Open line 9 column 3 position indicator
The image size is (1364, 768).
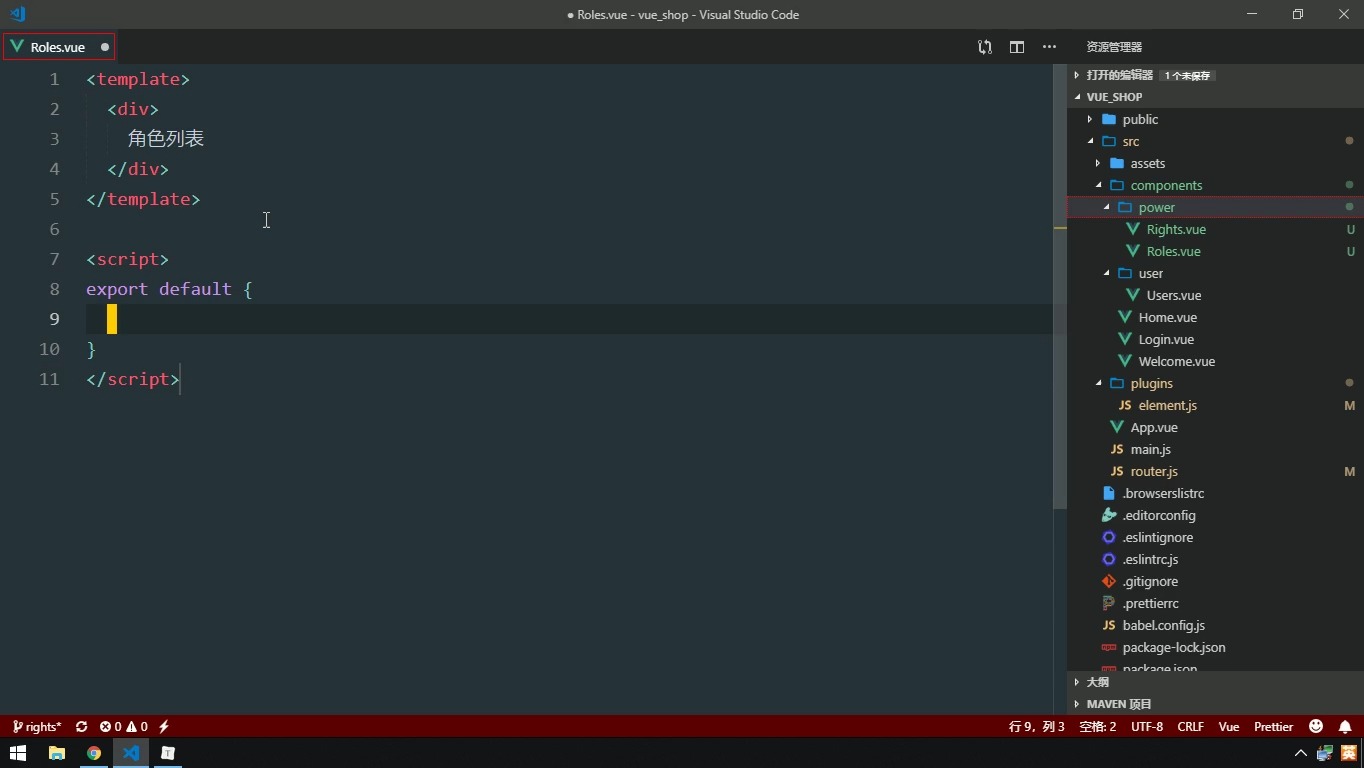pos(1037,727)
